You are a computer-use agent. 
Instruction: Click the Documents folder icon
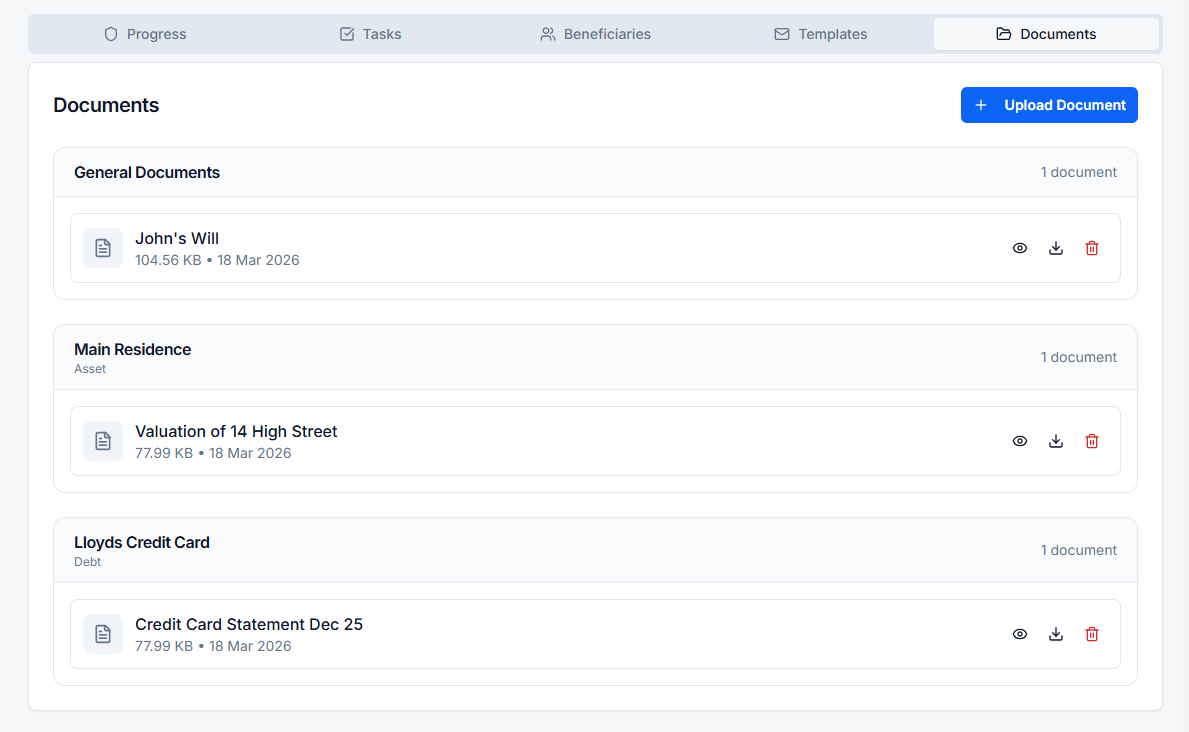pyautogui.click(x=1003, y=33)
